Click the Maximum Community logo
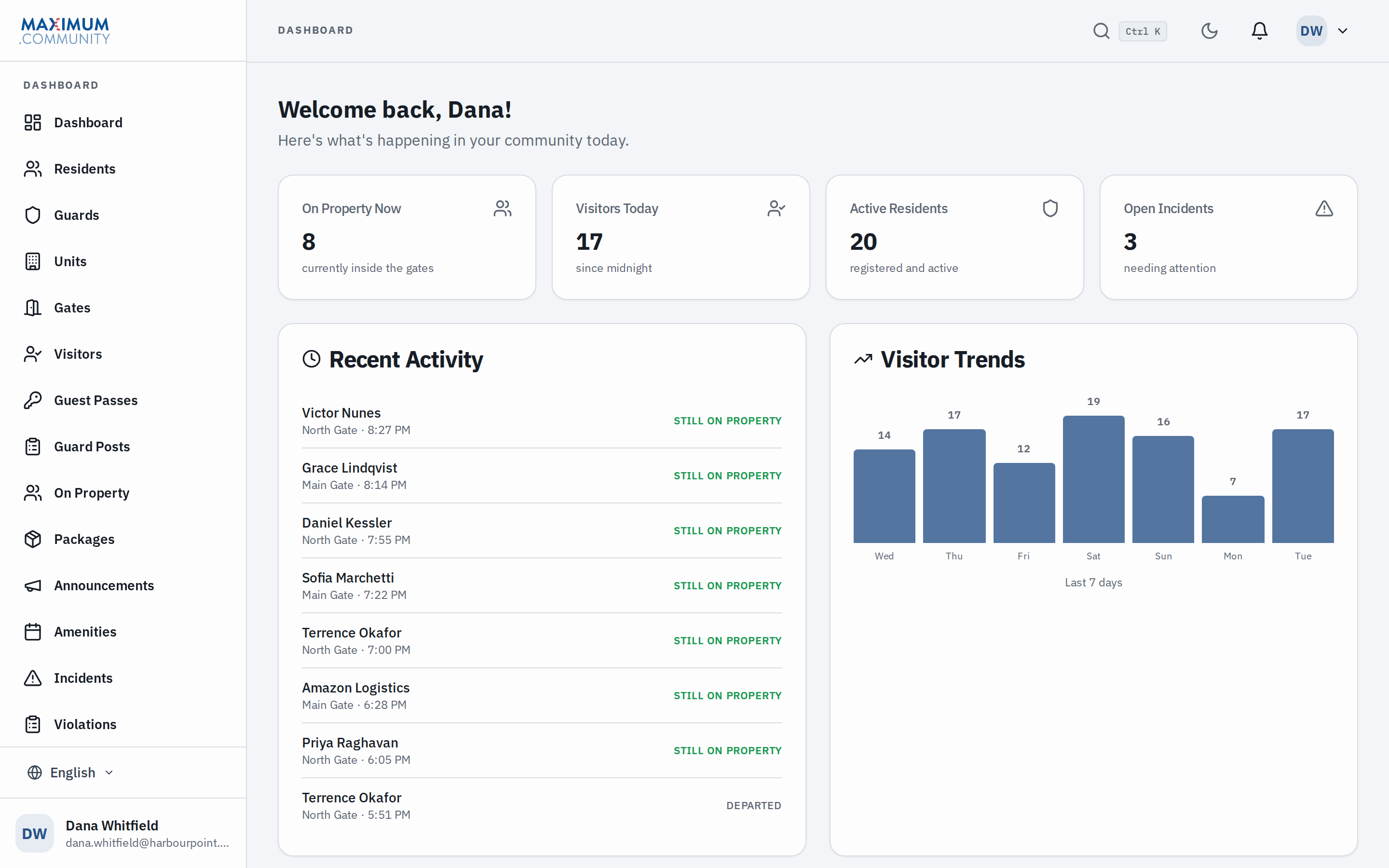 point(65,31)
